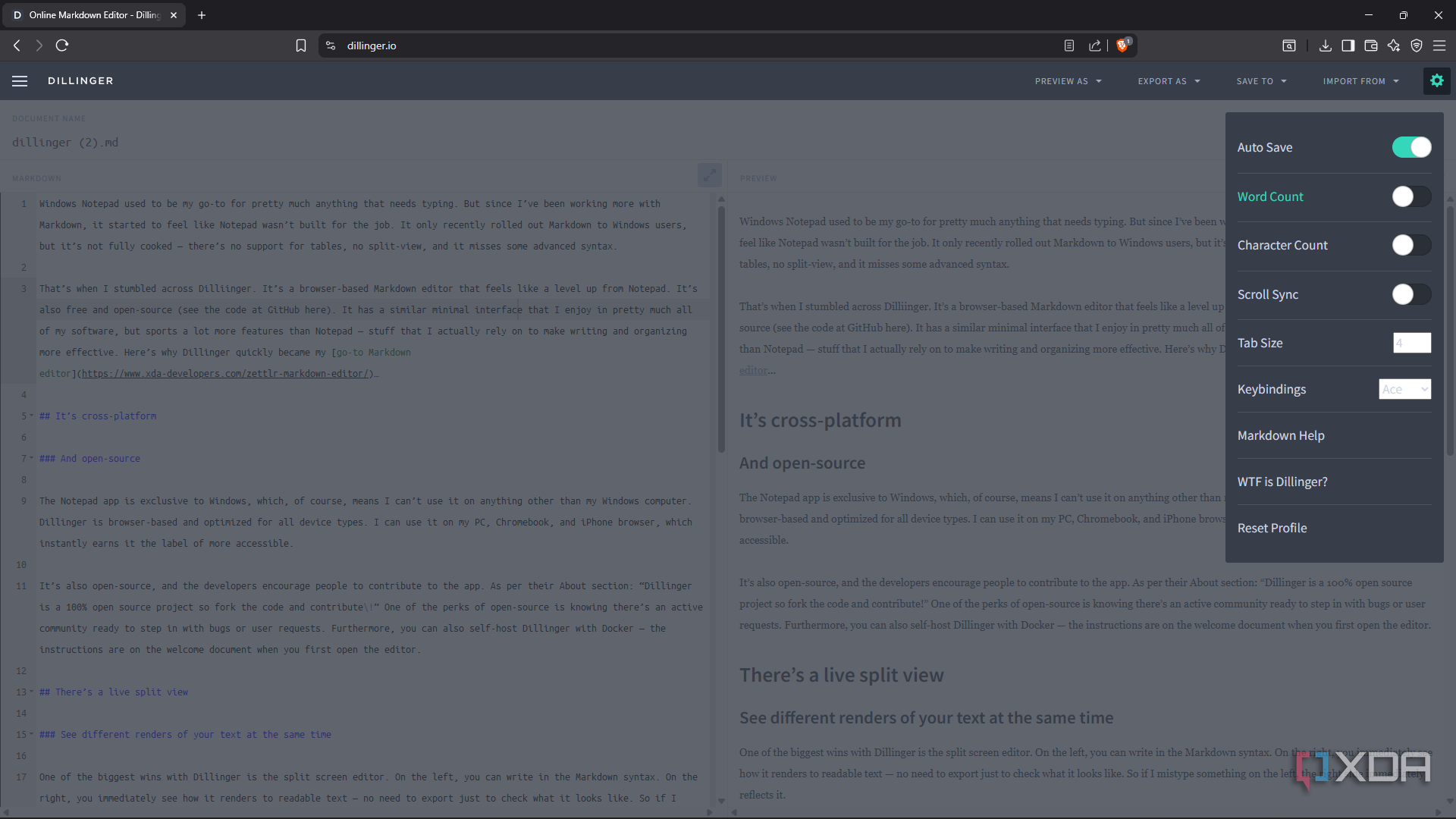Open the Preview As menu
The image size is (1456, 819).
click(x=1068, y=81)
